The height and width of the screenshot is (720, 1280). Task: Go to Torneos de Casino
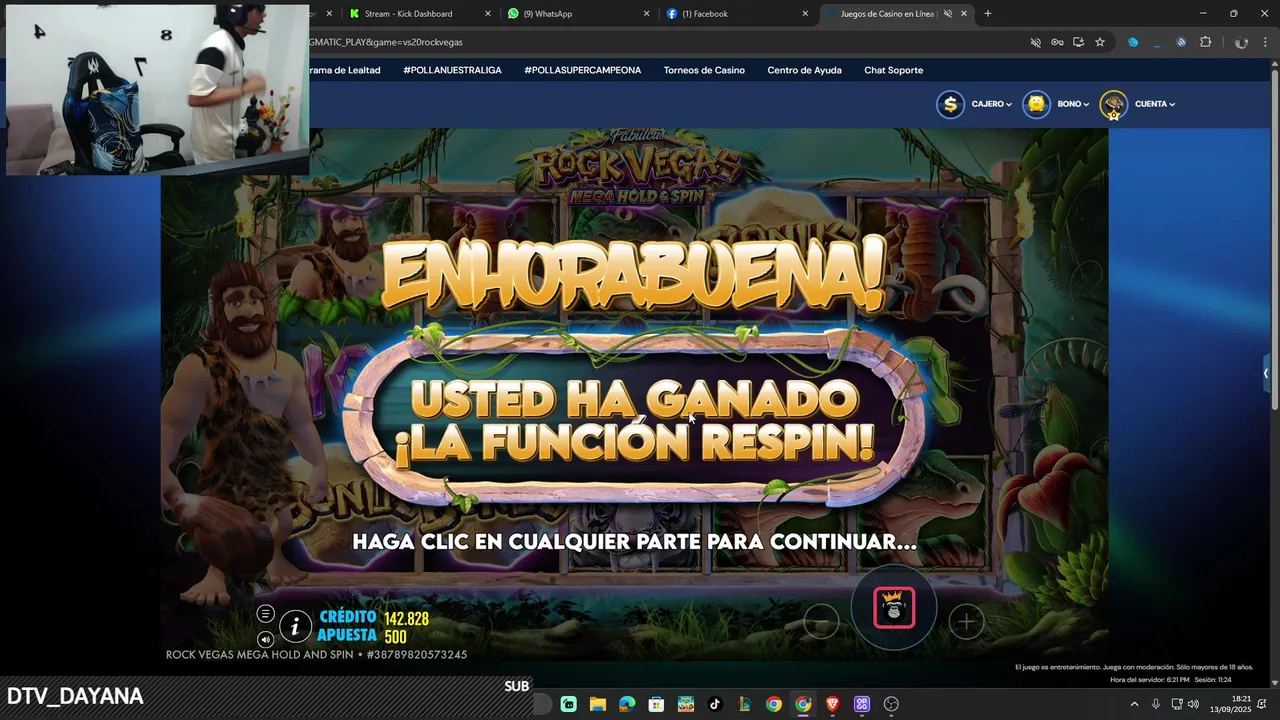coord(704,70)
